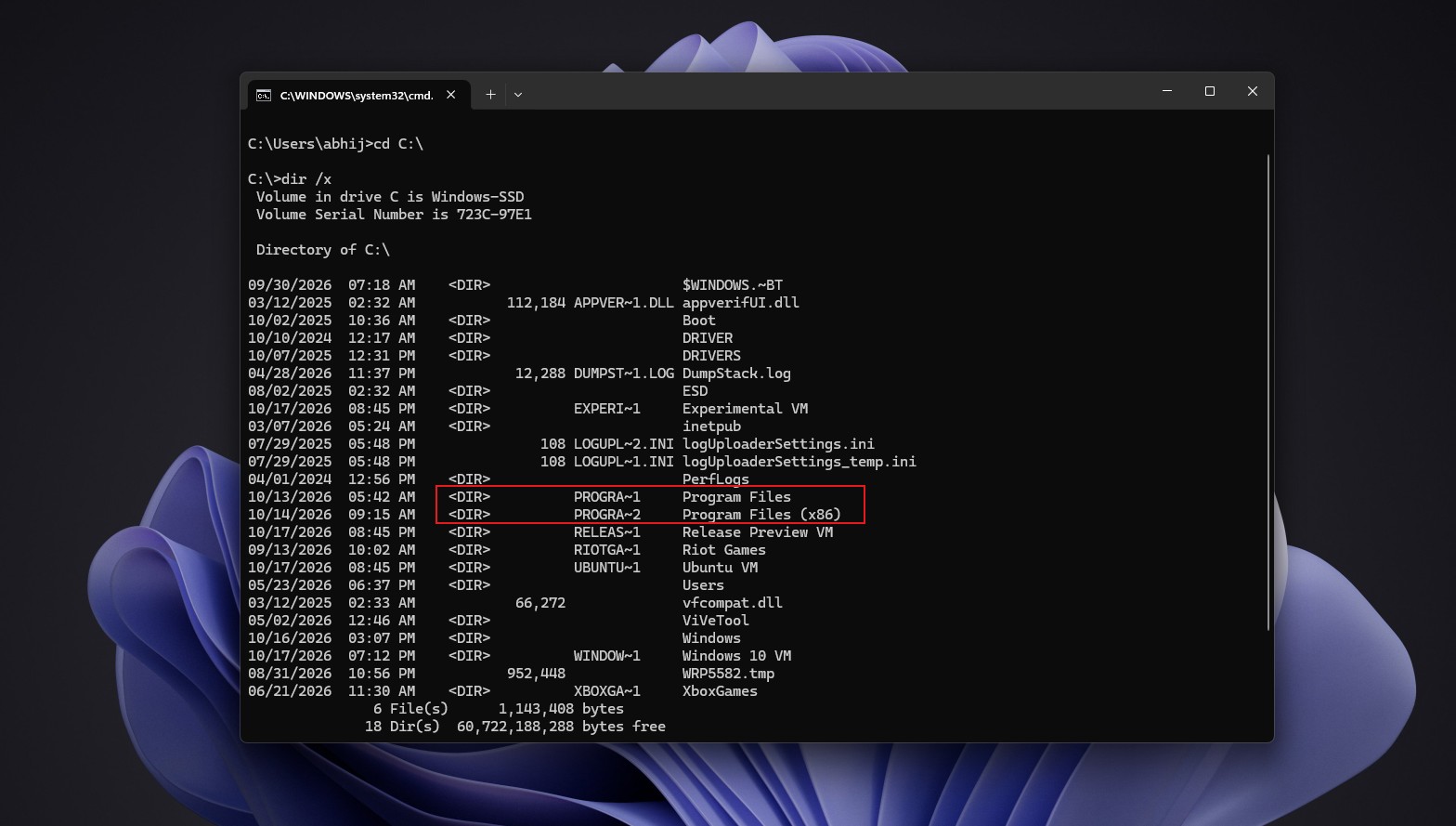Click the 'WRP5582.tmp' file name
The height and width of the screenshot is (826, 1456).
[728, 674]
